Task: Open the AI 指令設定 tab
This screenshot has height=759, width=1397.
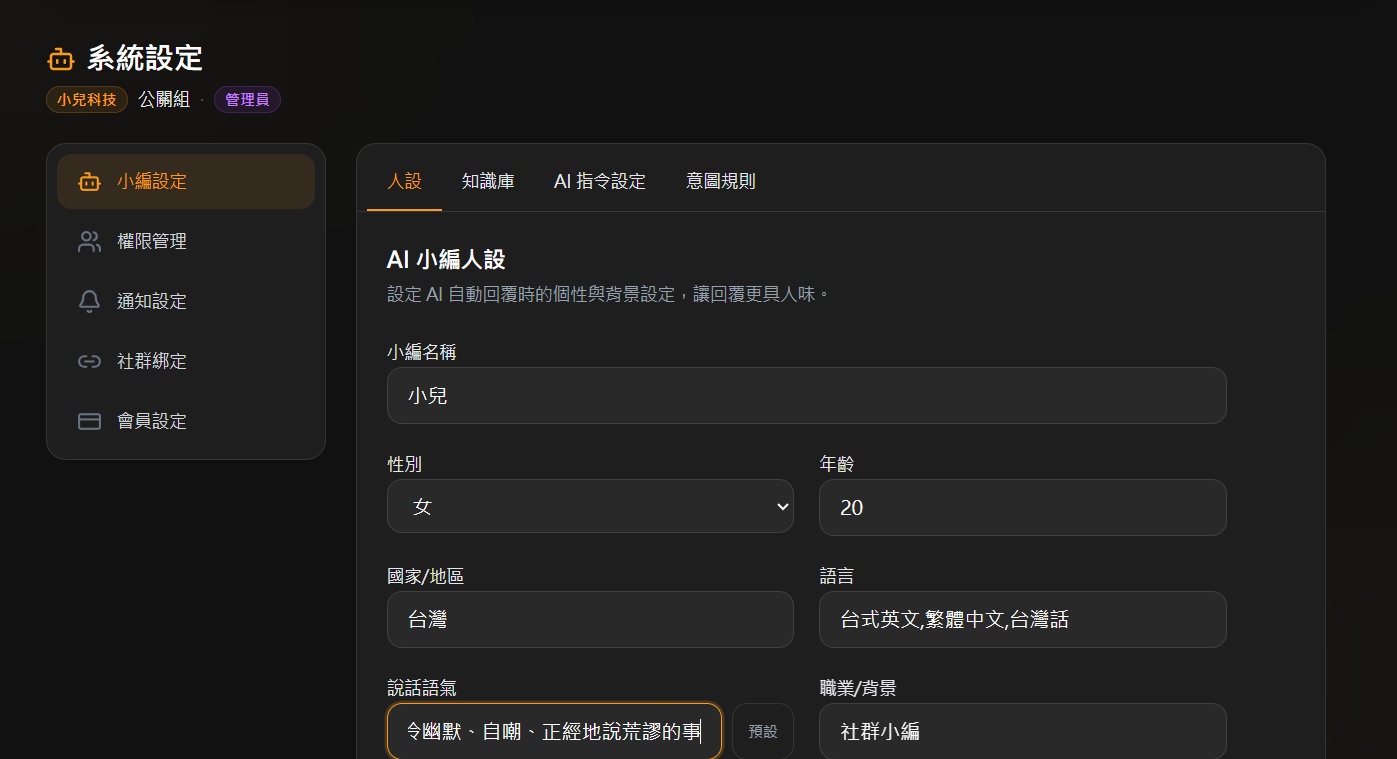Action: [x=600, y=181]
